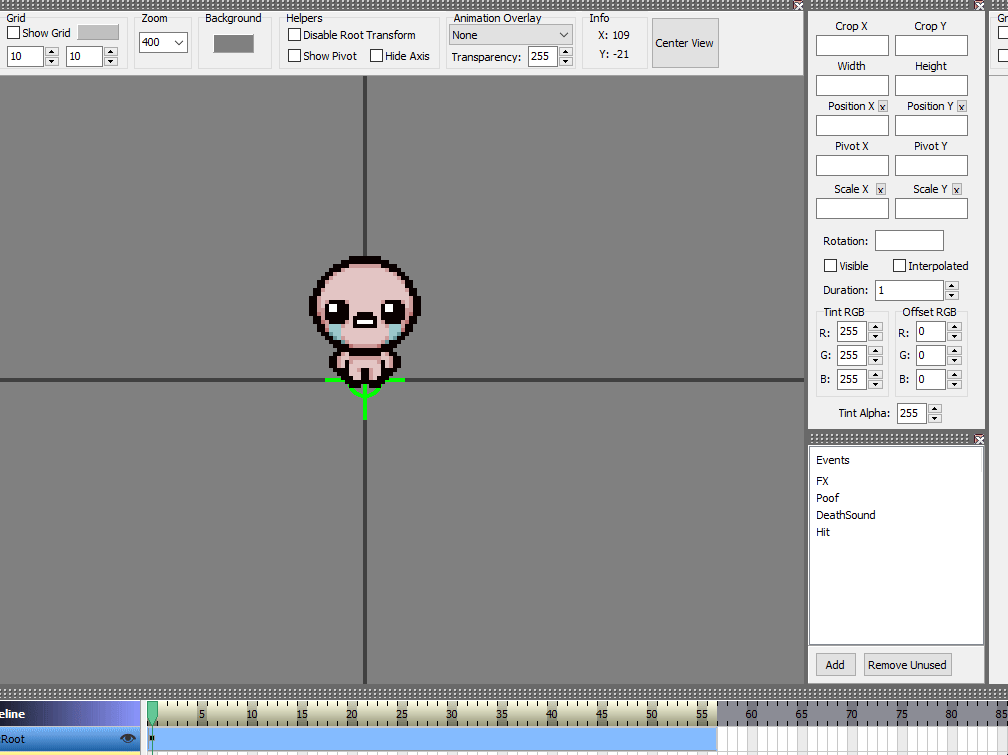The image size is (1008, 755).
Task: Enable Hide Axis in the Helpers panel
Action: pos(376,56)
